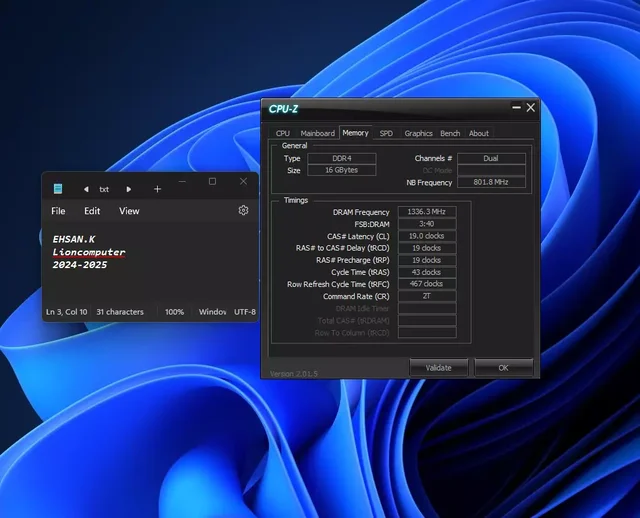The image size is (640, 518).
Task: Open the View menu in Notepad
Action: tap(129, 211)
